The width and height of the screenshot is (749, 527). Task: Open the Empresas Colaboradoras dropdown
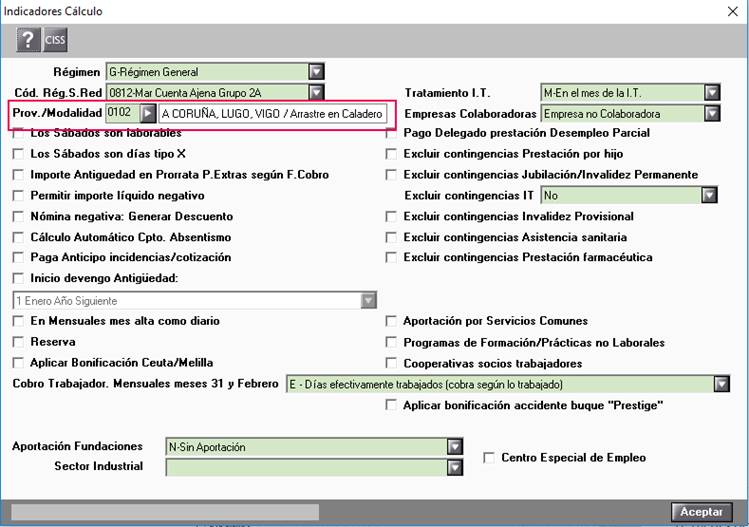pyautogui.click(x=712, y=113)
